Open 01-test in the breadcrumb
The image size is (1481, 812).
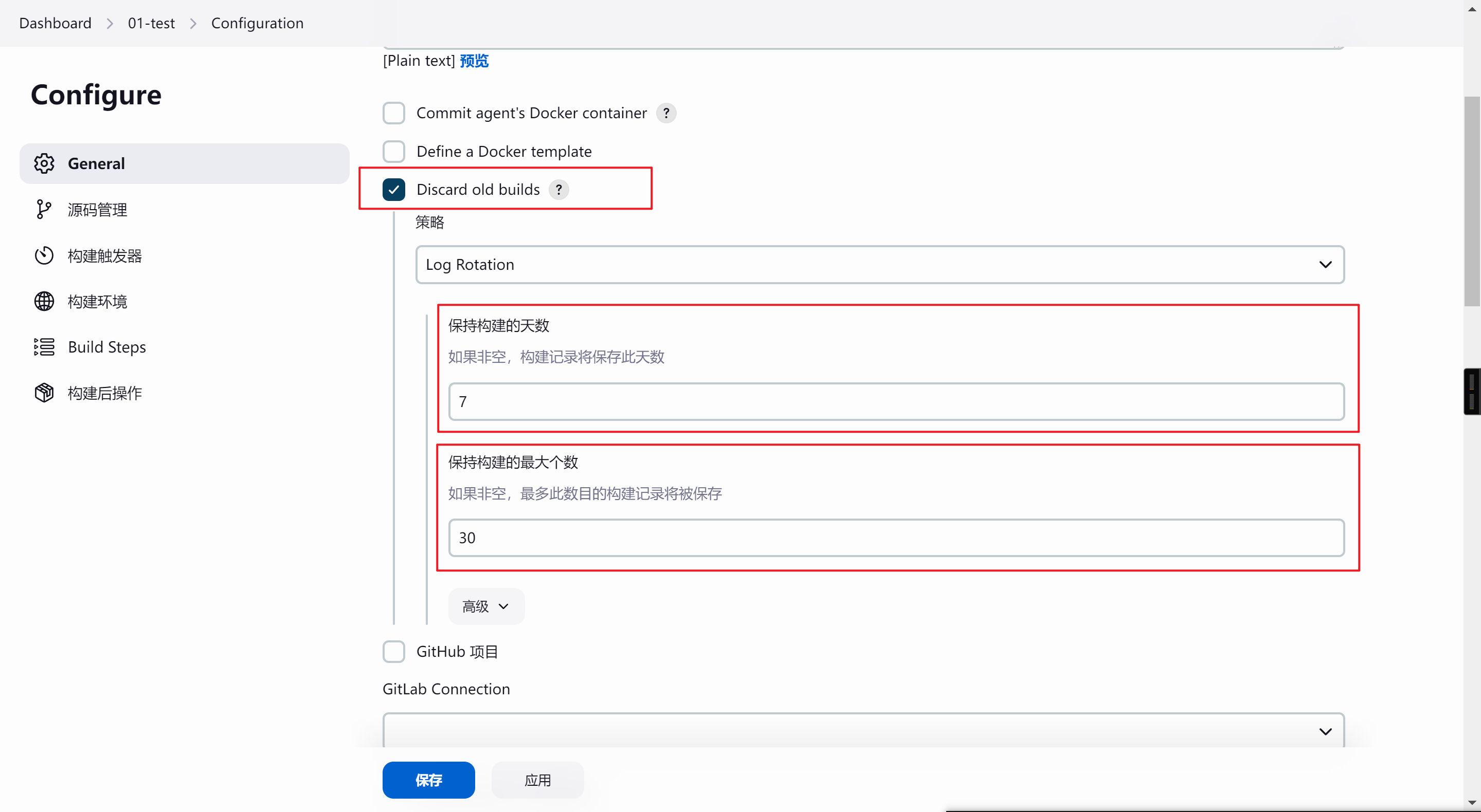pos(151,23)
